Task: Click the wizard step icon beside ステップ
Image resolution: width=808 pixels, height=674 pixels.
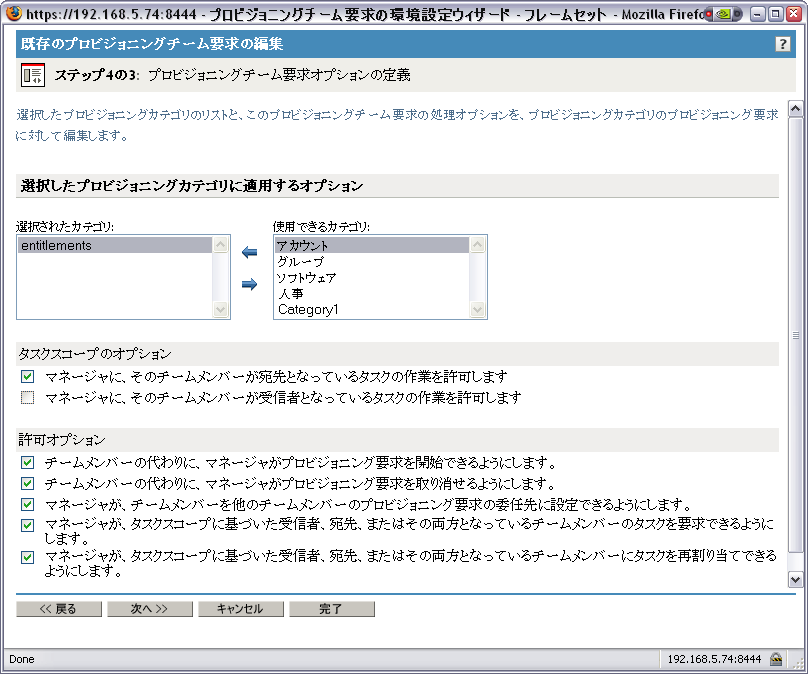Action: point(32,75)
